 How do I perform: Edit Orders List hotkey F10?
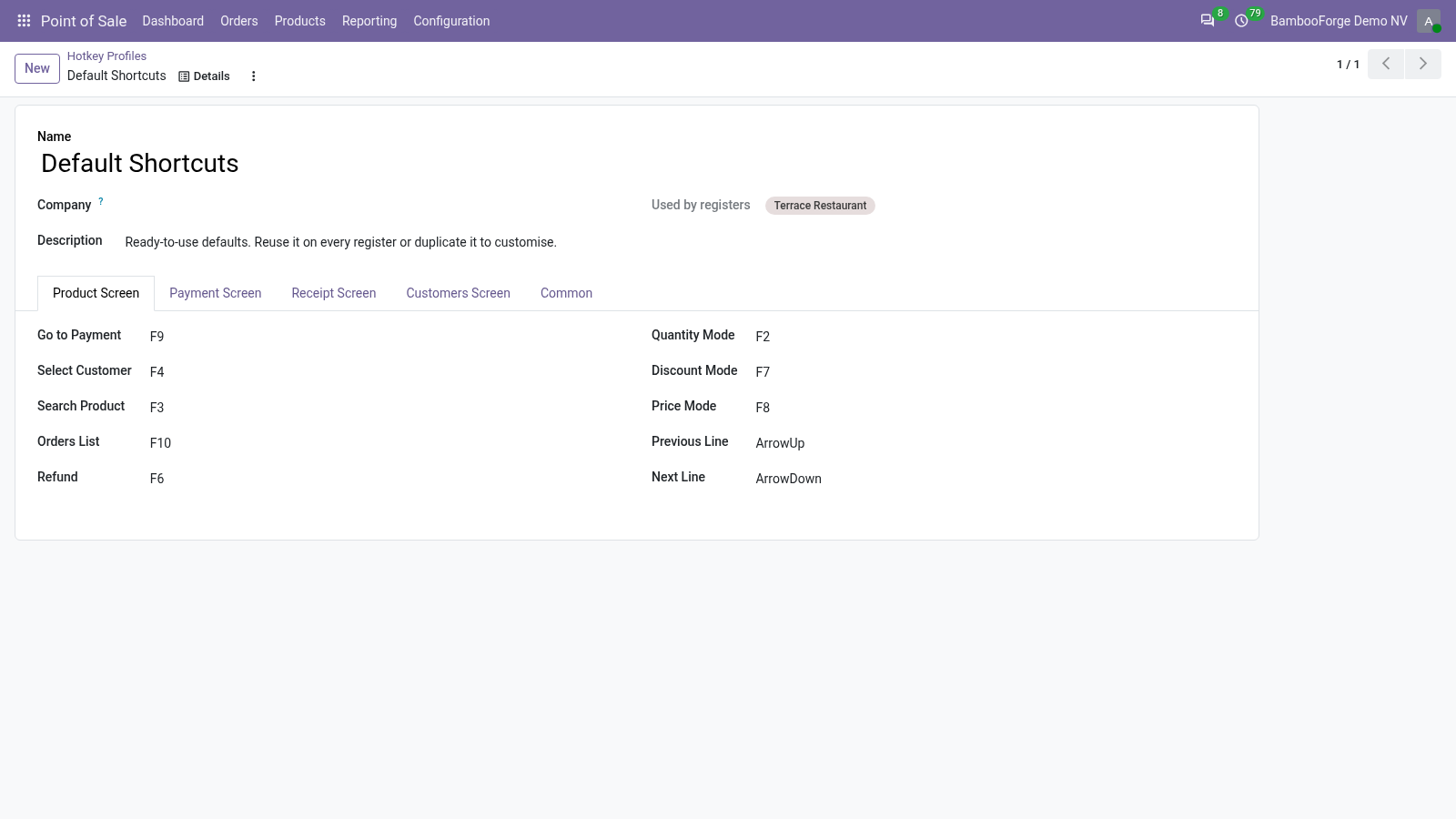(x=386, y=443)
